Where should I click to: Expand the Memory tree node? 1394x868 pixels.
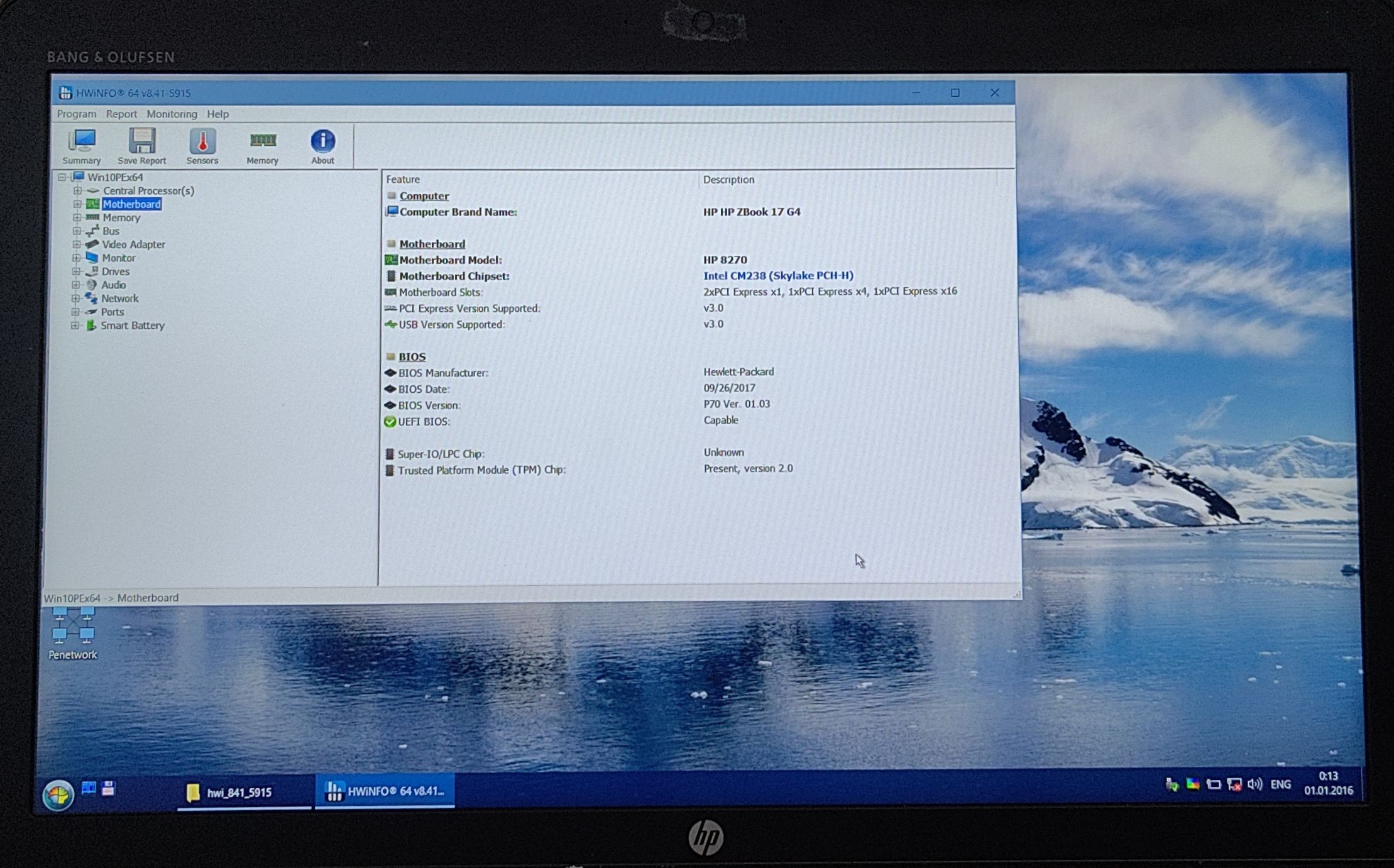[x=77, y=217]
